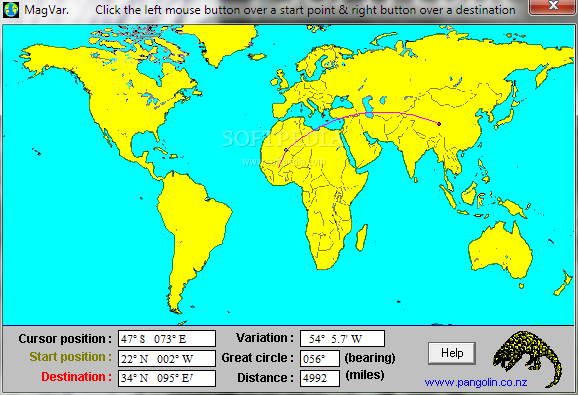Viewport: 578px width, 395px height.
Task: Click the start point marker in West Africa
Action: click(x=285, y=150)
